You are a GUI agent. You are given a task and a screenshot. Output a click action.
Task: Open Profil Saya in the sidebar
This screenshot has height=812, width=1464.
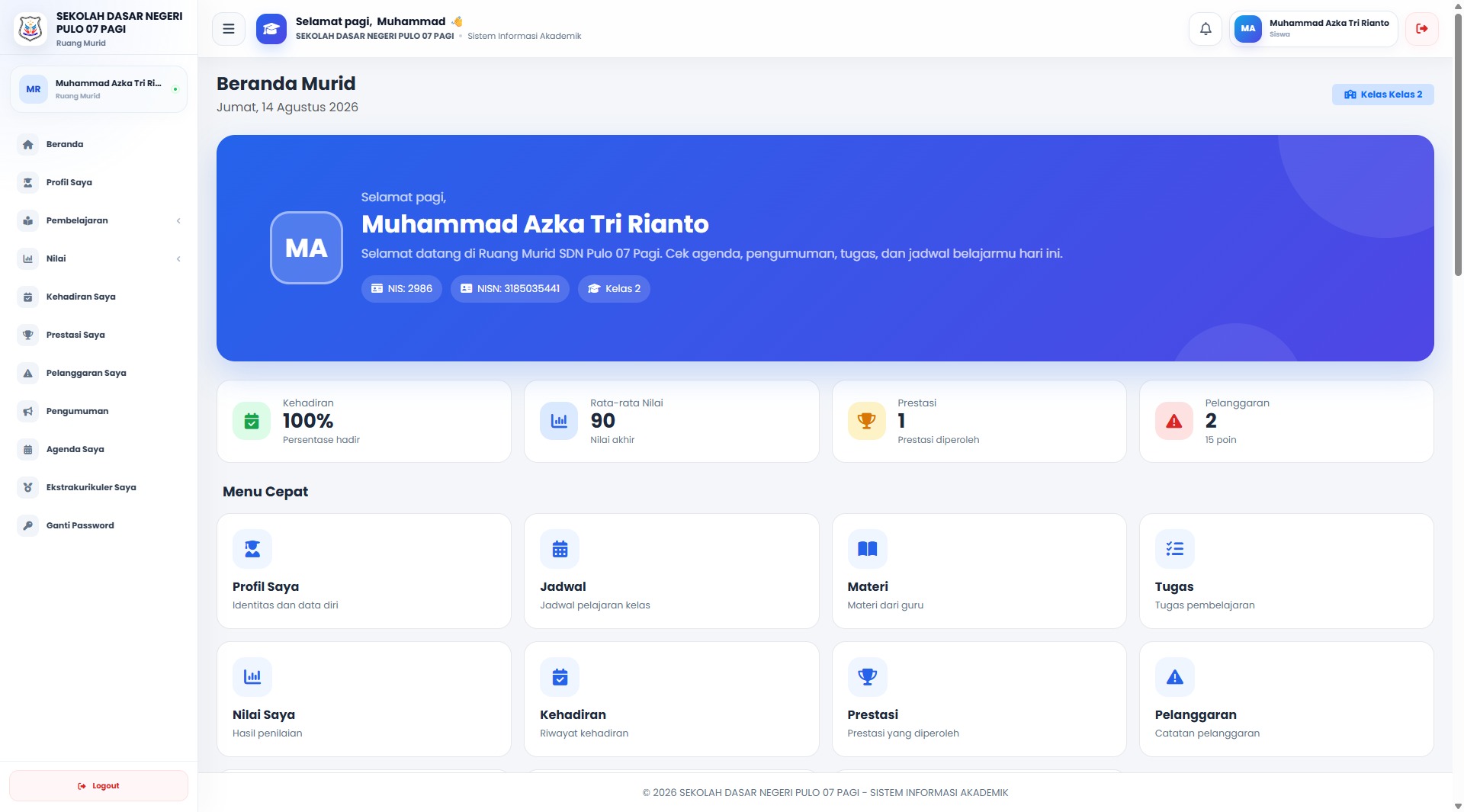click(98, 182)
